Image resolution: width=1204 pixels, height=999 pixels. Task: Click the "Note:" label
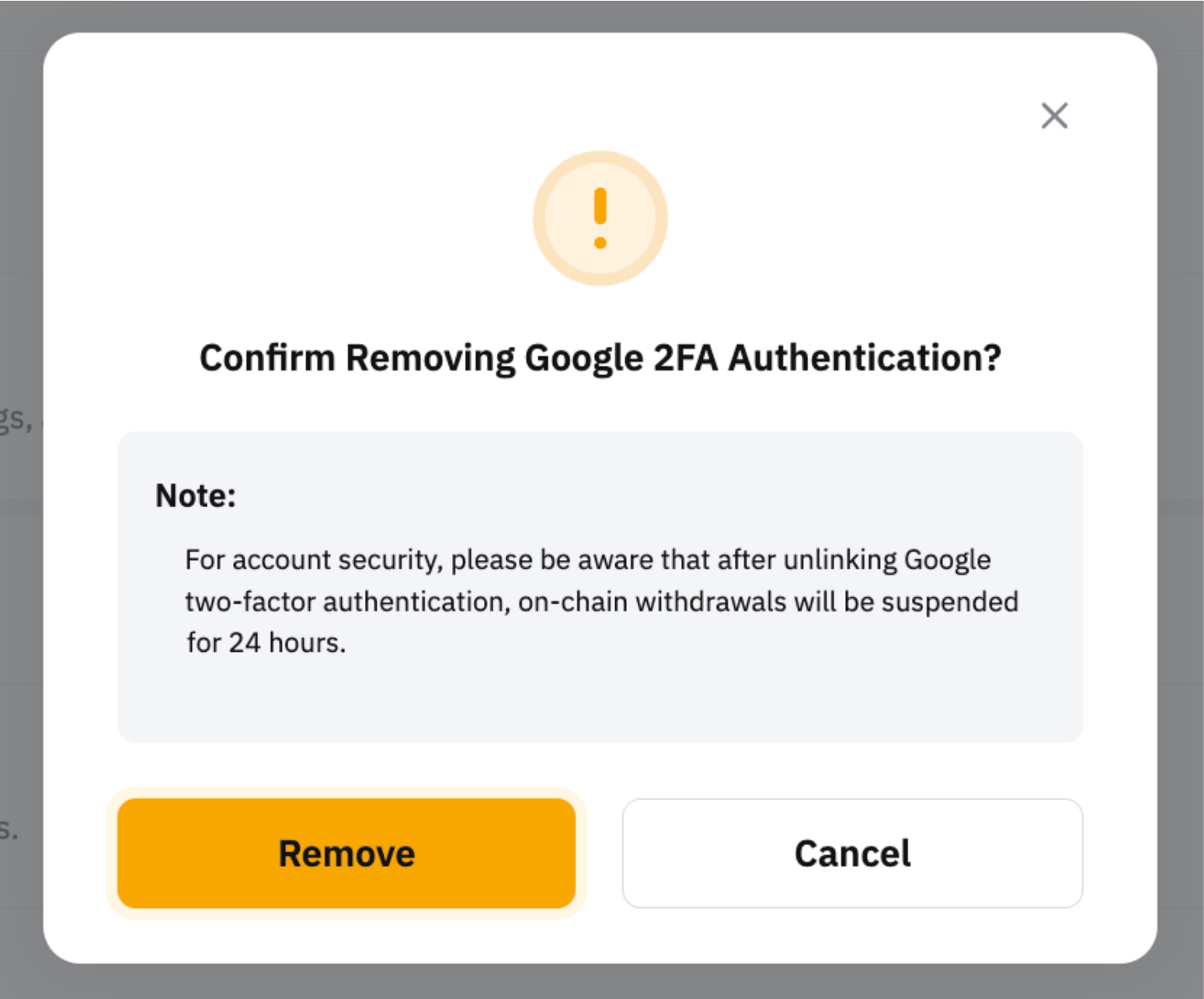click(x=196, y=496)
